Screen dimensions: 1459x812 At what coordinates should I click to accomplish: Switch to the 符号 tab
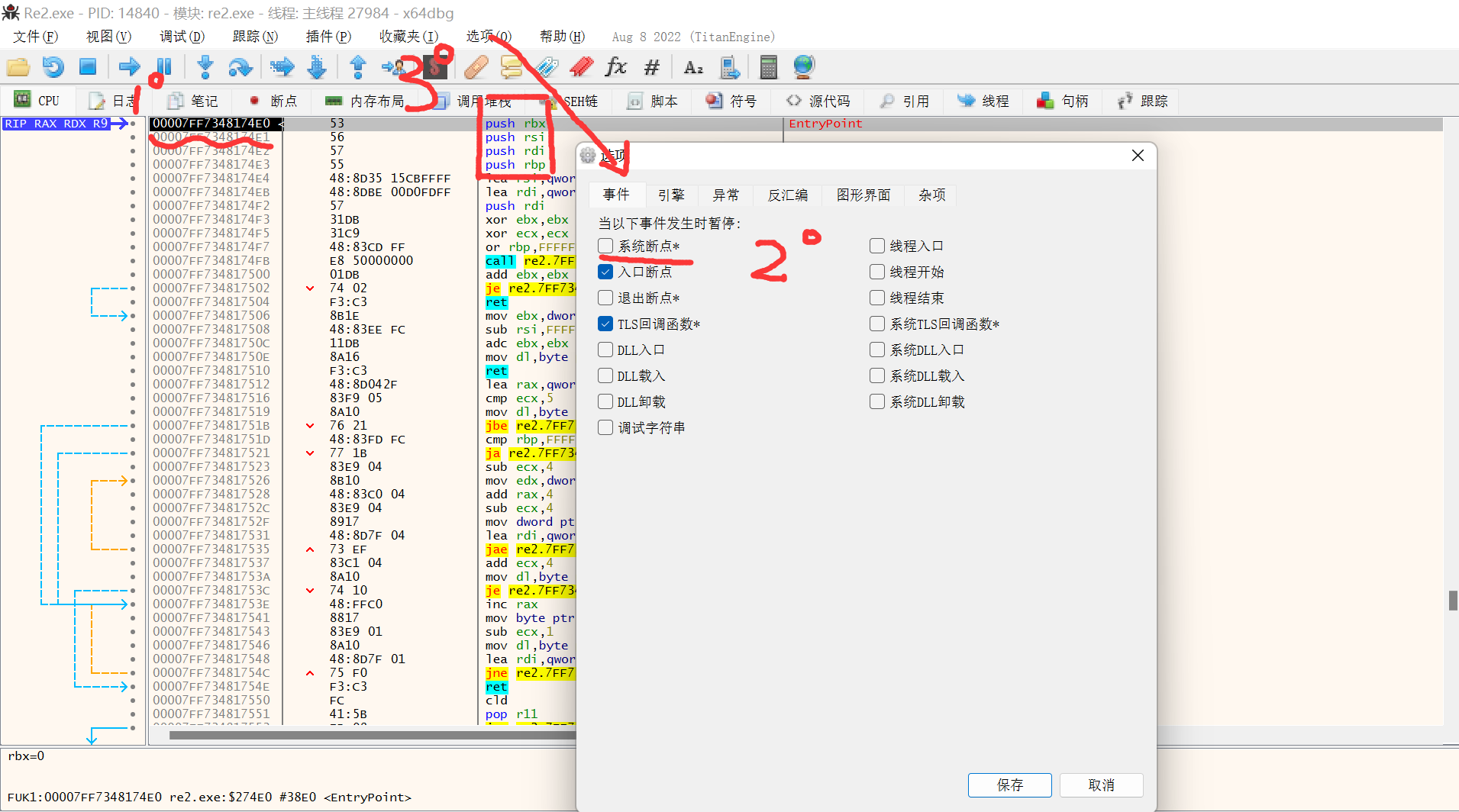coord(731,101)
